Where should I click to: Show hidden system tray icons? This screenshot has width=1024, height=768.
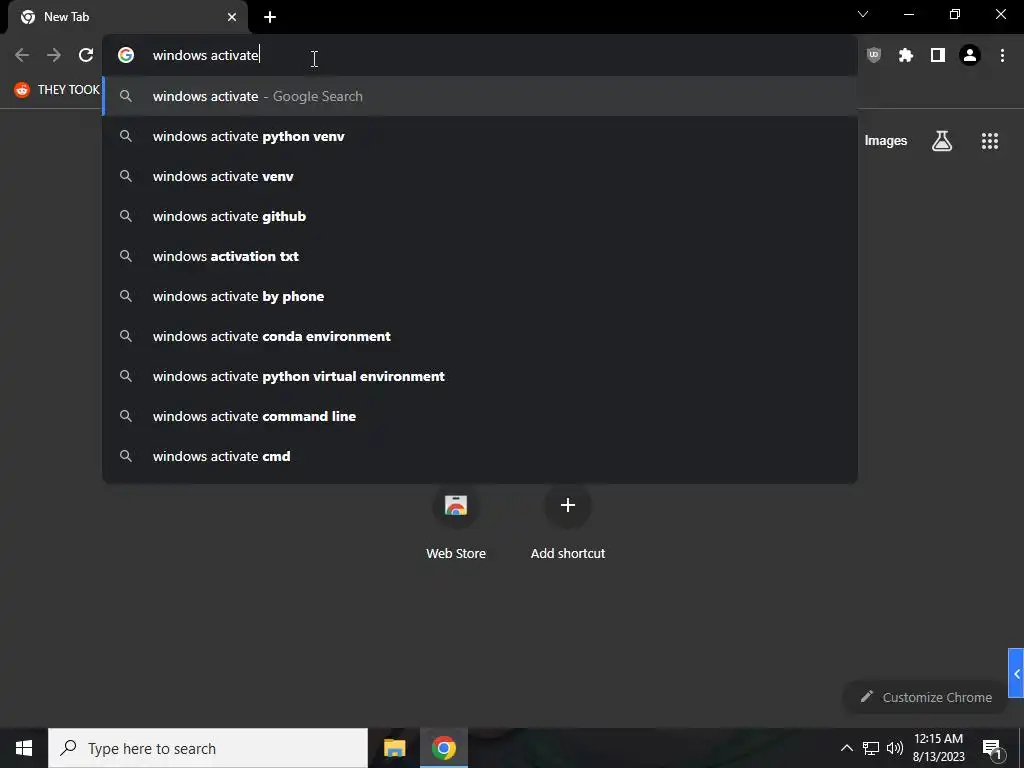pos(846,748)
